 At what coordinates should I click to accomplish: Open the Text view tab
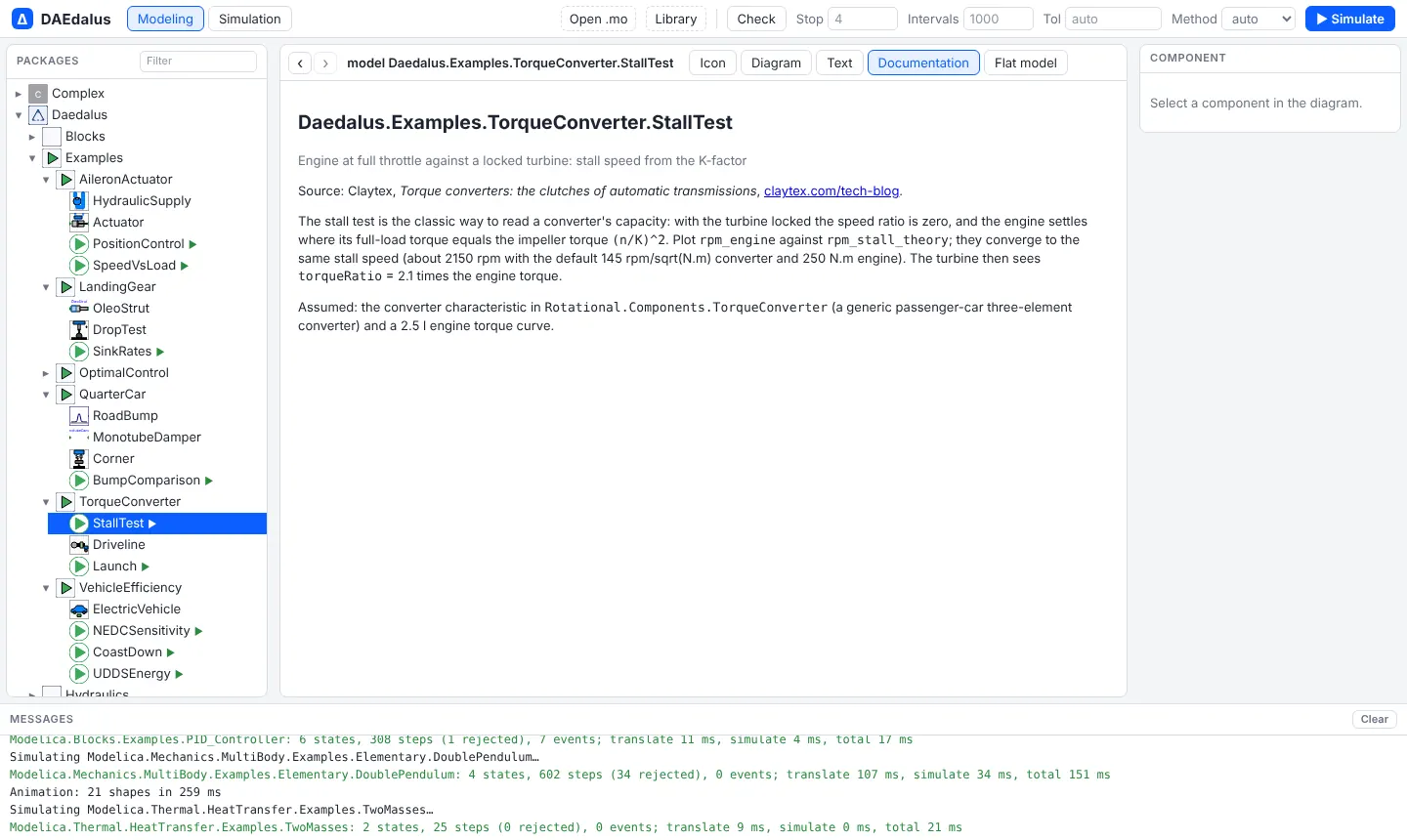[x=839, y=63]
